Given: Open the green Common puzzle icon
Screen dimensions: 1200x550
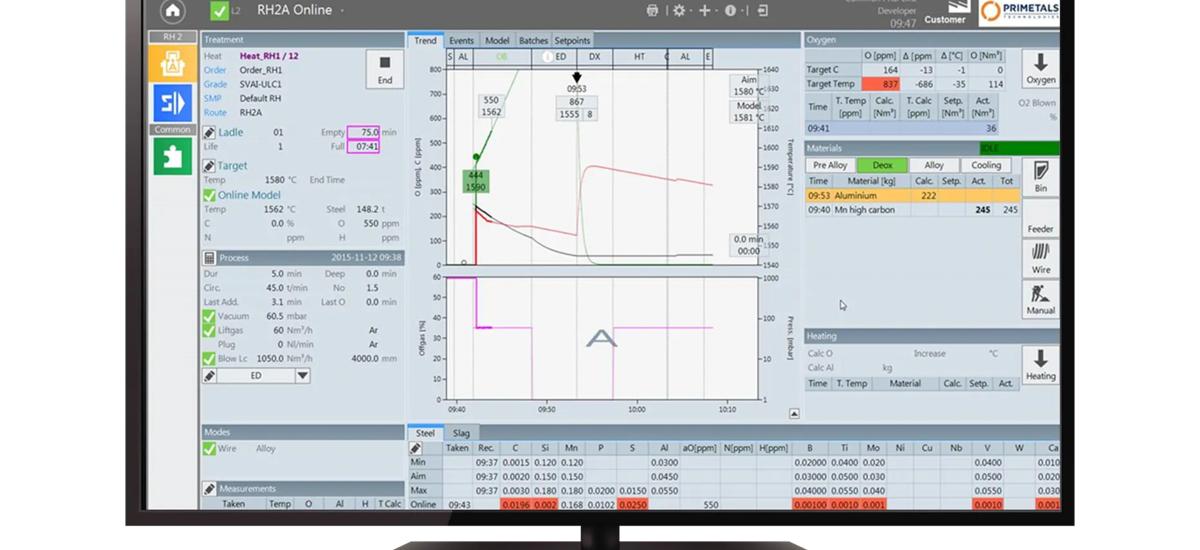Looking at the screenshot, I should point(171,155).
